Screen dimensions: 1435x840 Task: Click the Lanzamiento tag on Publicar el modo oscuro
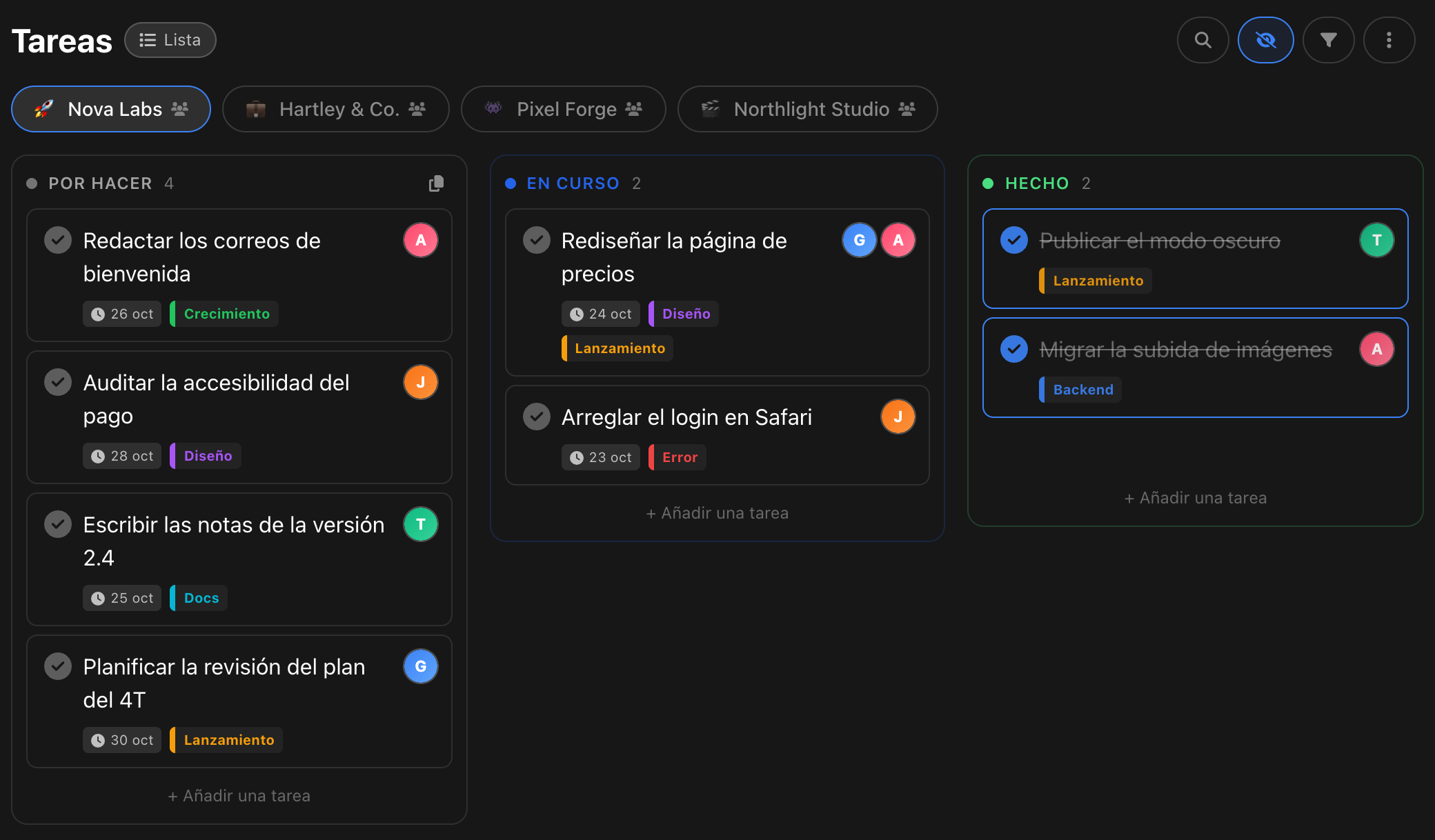pos(1096,281)
